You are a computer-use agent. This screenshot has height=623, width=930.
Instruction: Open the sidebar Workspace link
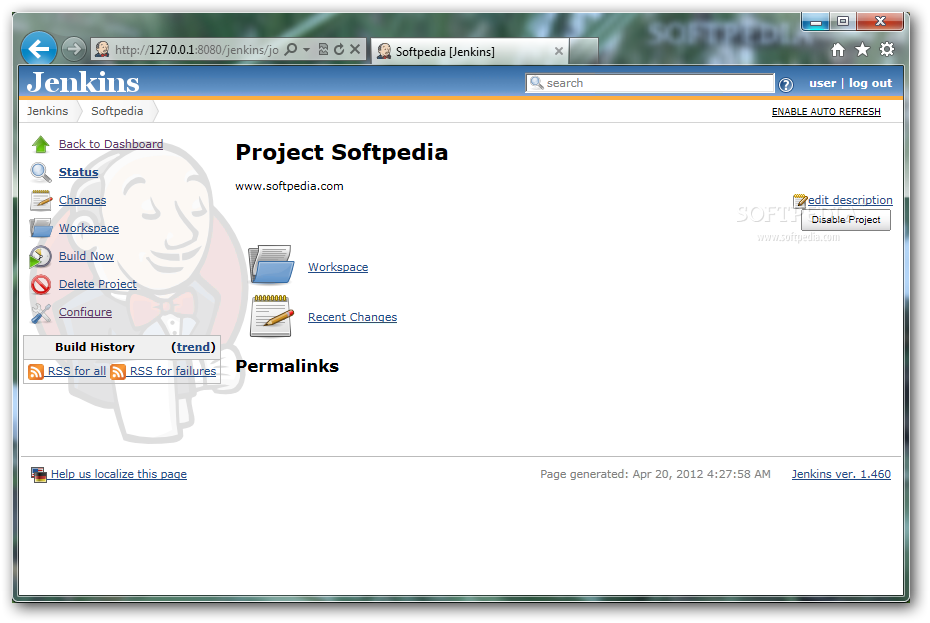click(x=89, y=228)
